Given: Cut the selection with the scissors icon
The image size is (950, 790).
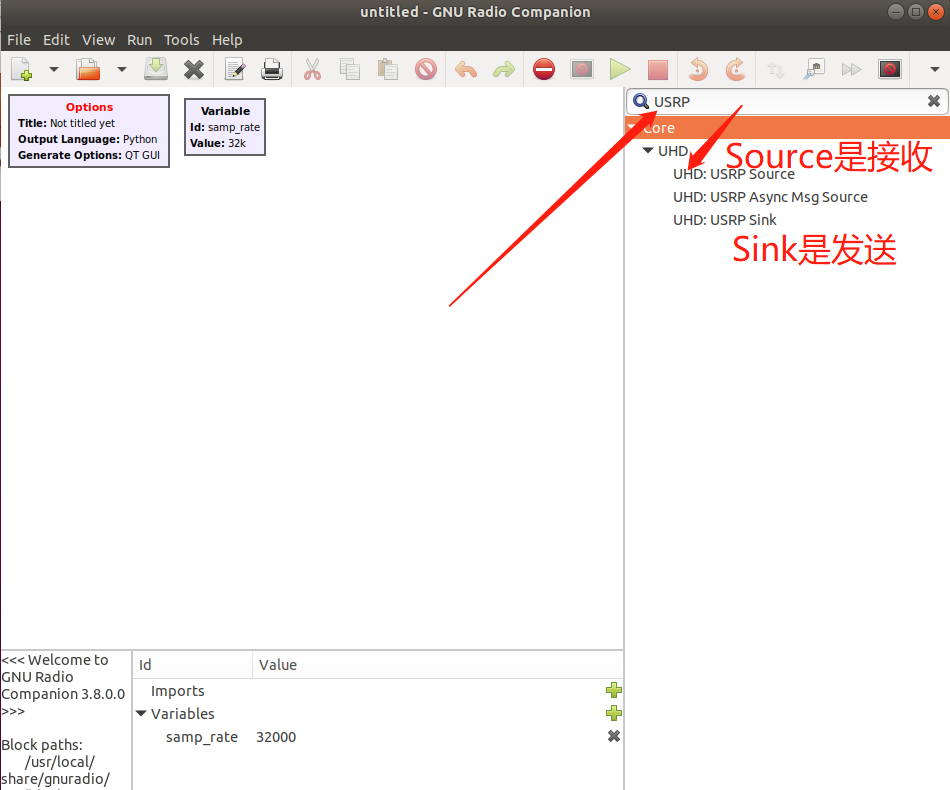Looking at the screenshot, I should pos(312,69).
